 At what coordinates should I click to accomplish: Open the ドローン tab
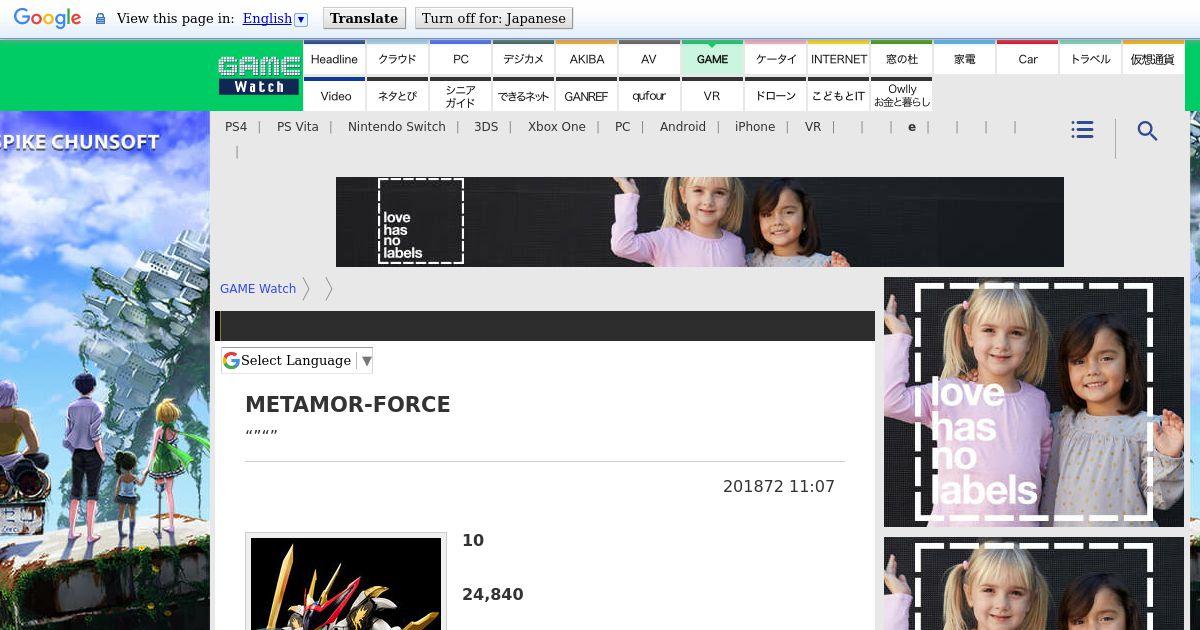(x=775, y=95)
